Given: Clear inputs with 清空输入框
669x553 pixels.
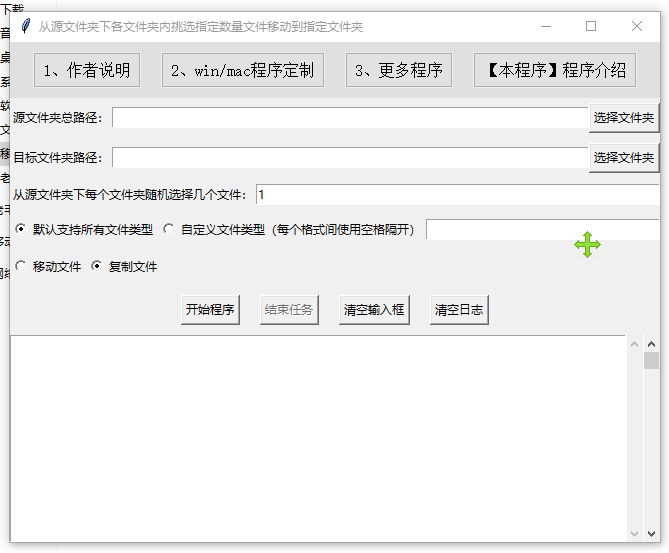Looking at the screenshot, I should 374,310.
